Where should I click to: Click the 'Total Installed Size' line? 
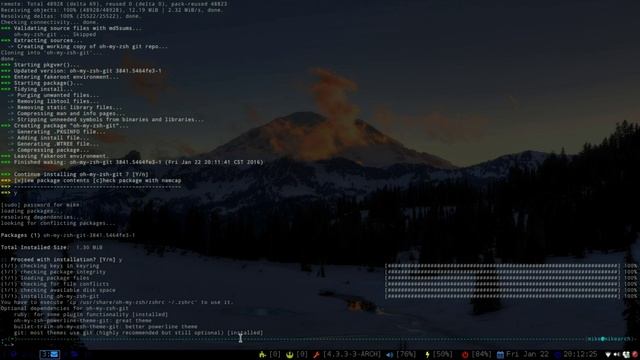click(x=52, y=247)
